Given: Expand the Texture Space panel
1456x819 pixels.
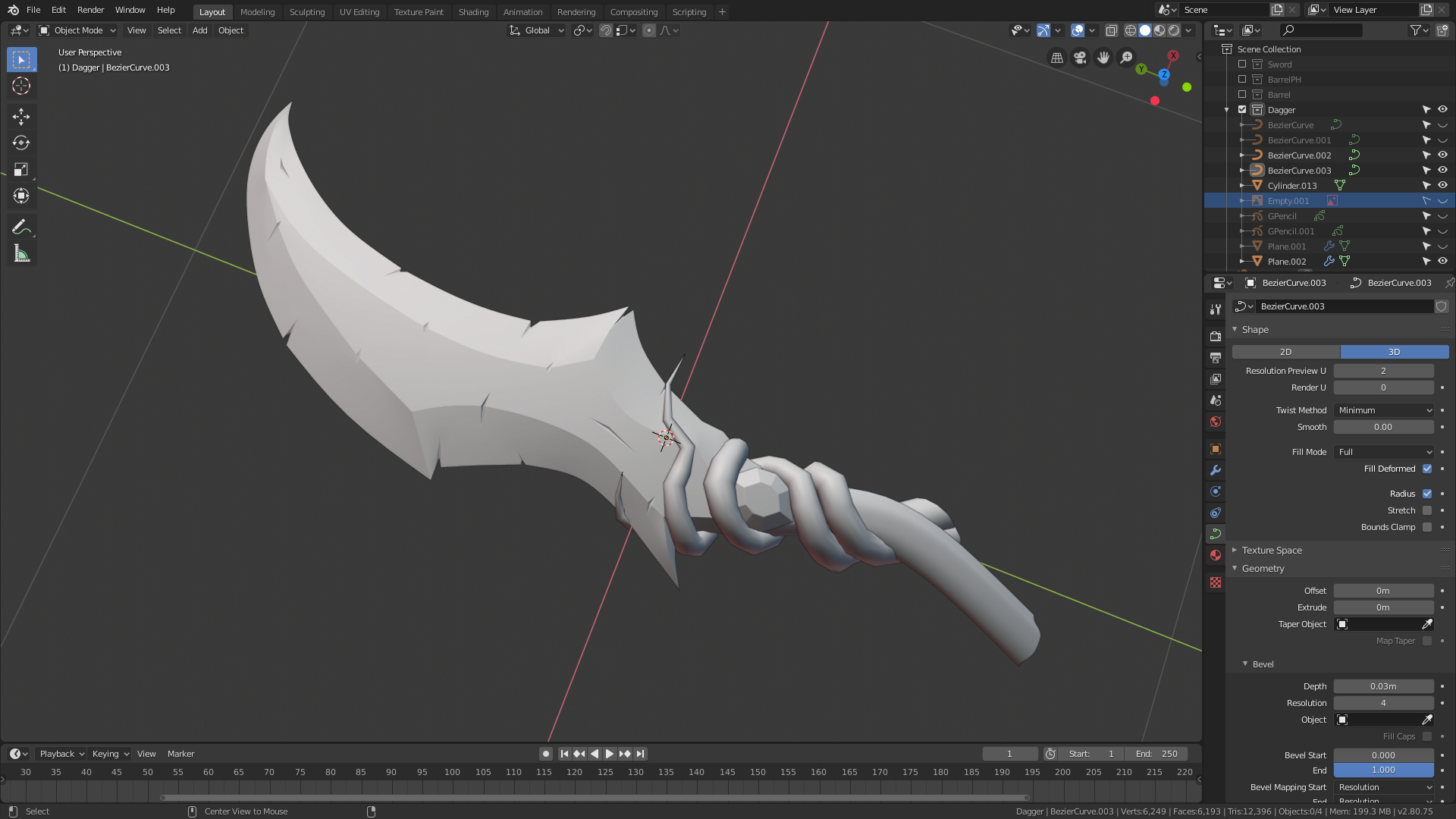Looking at the screenshot, I should [x=1272, y=551].
